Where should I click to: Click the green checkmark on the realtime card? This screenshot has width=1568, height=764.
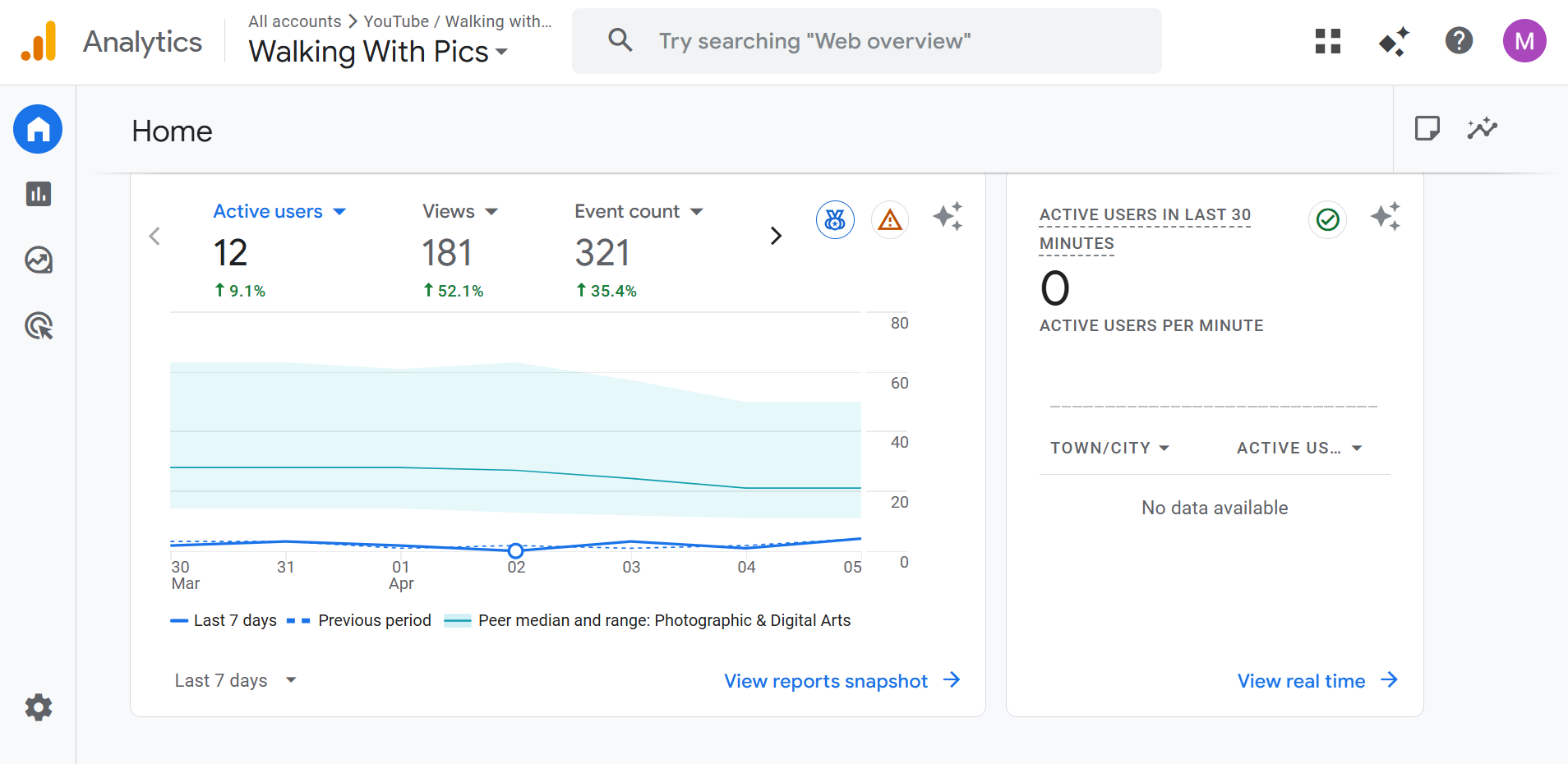point(1326,219)
